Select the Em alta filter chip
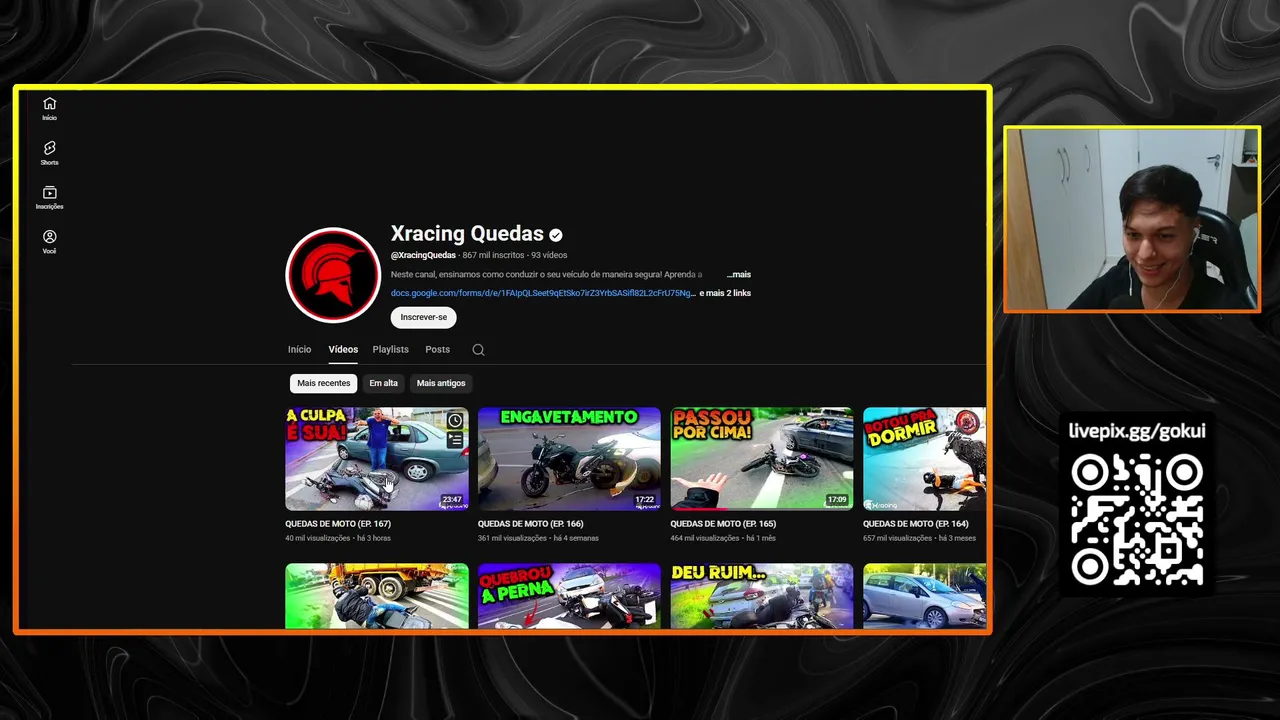This screenshot has height=720, width=1280. click(383, 383)
